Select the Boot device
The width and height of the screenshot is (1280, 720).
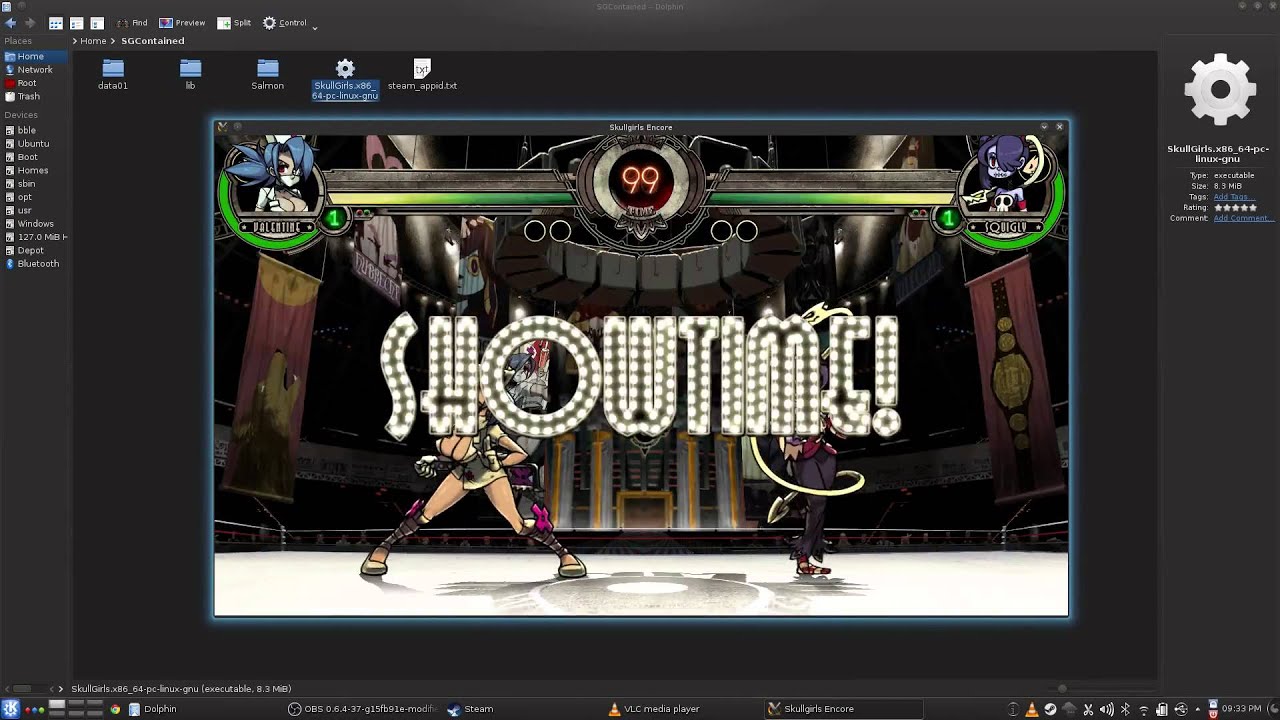(x=35, y=157)
